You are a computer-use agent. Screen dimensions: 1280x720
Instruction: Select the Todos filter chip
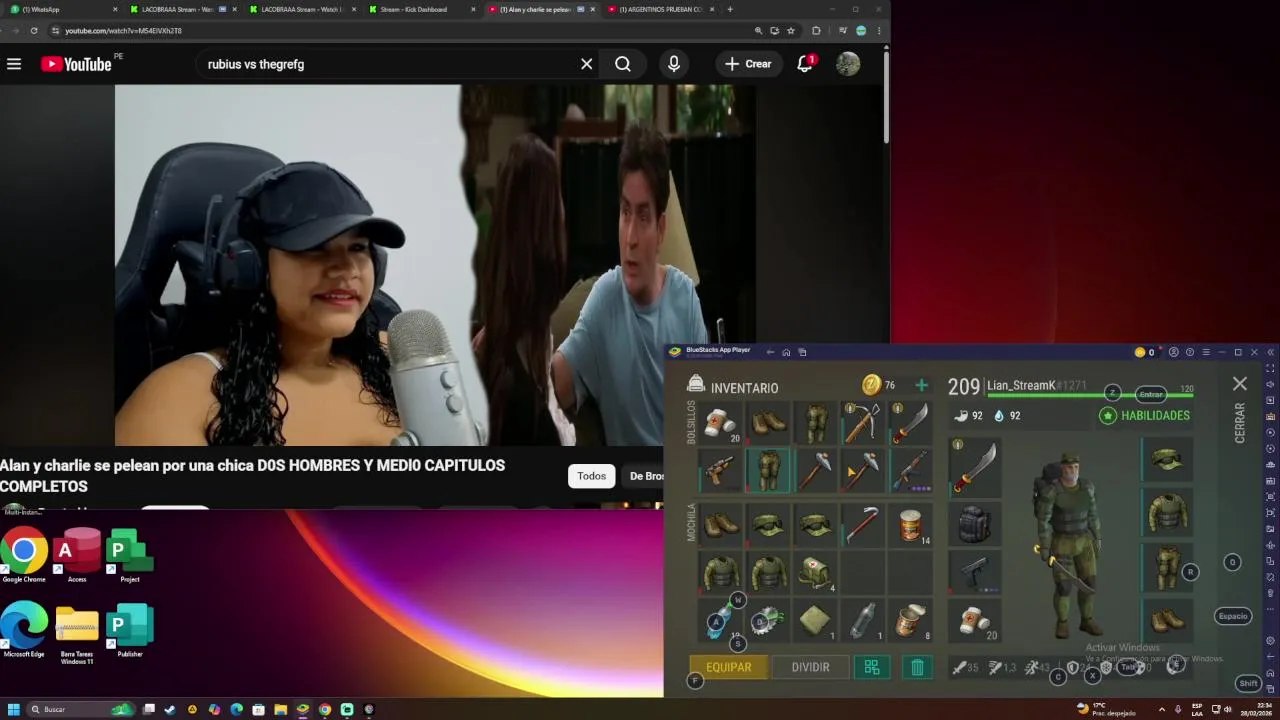[591, 476]
